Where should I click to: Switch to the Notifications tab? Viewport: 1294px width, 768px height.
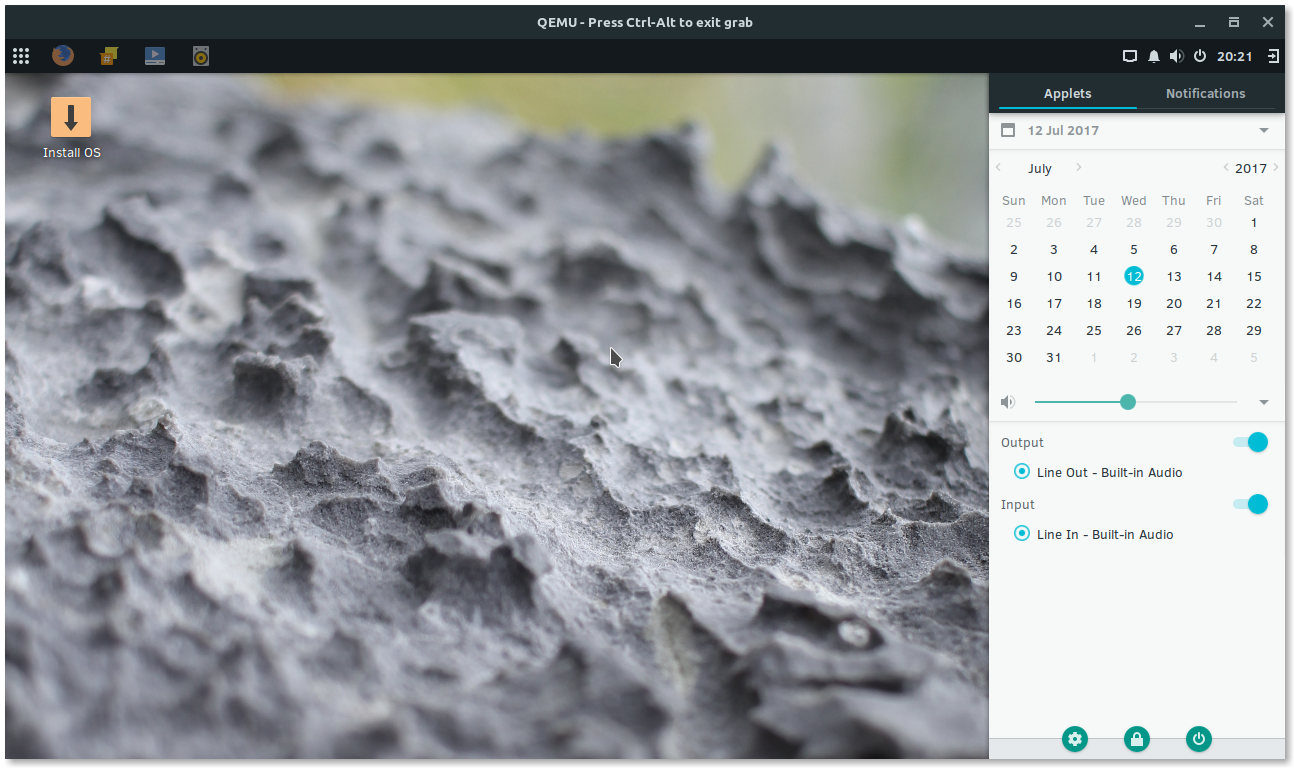(x=1206, y=93)
